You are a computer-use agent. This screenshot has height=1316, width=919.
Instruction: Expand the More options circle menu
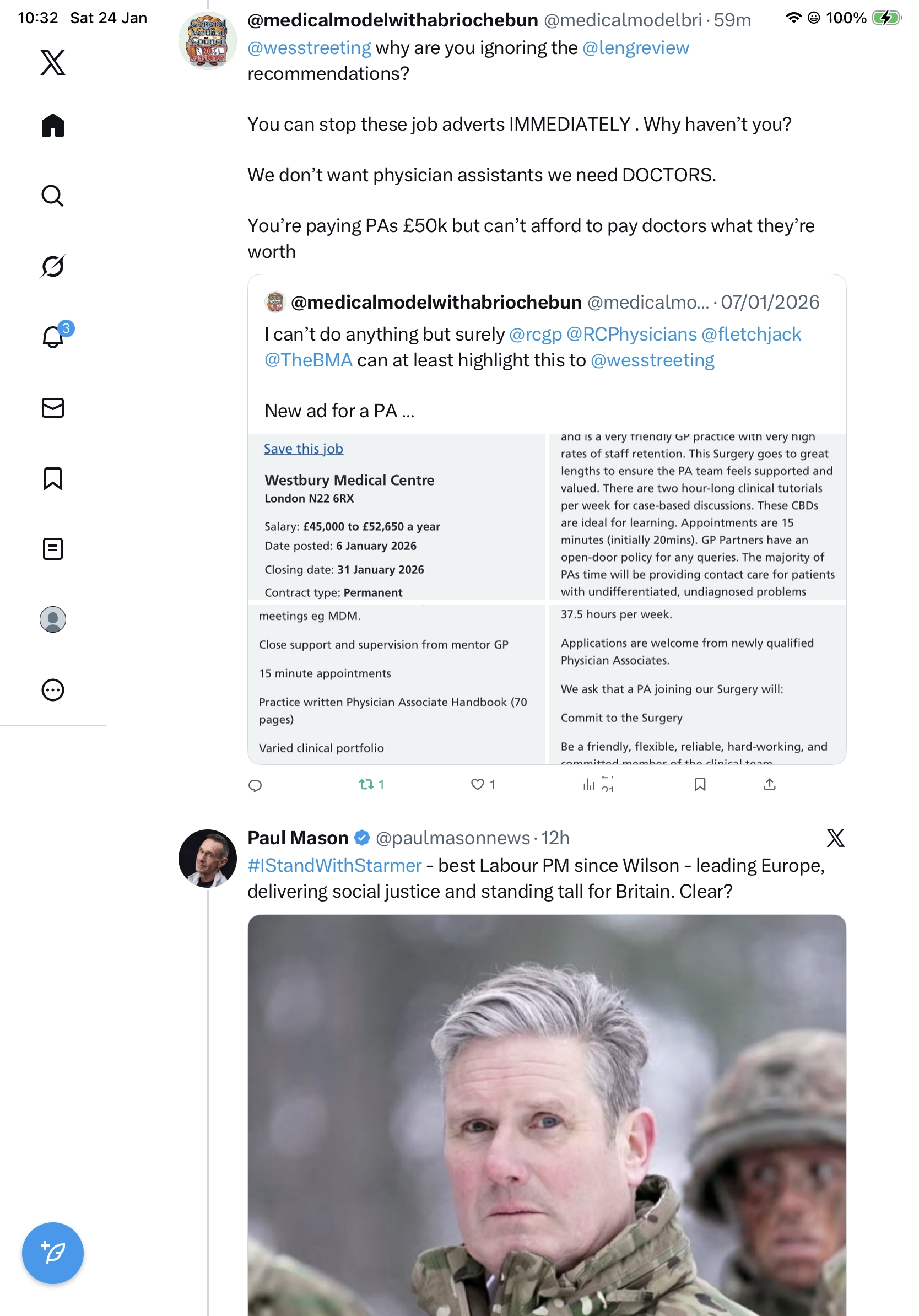pyautogui.click(x=53, y=689)
